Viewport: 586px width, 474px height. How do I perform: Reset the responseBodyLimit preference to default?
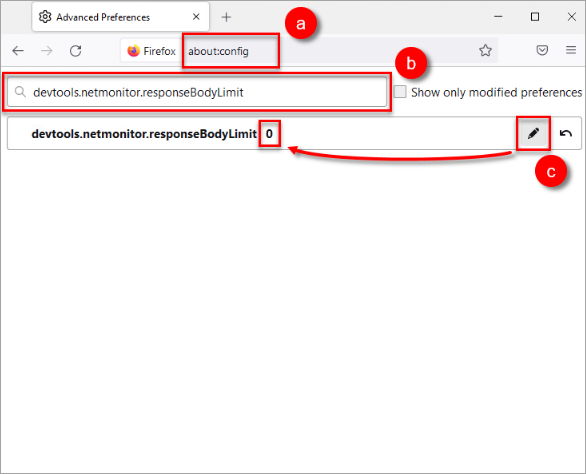pyautogui.click(x=565, y=133)
